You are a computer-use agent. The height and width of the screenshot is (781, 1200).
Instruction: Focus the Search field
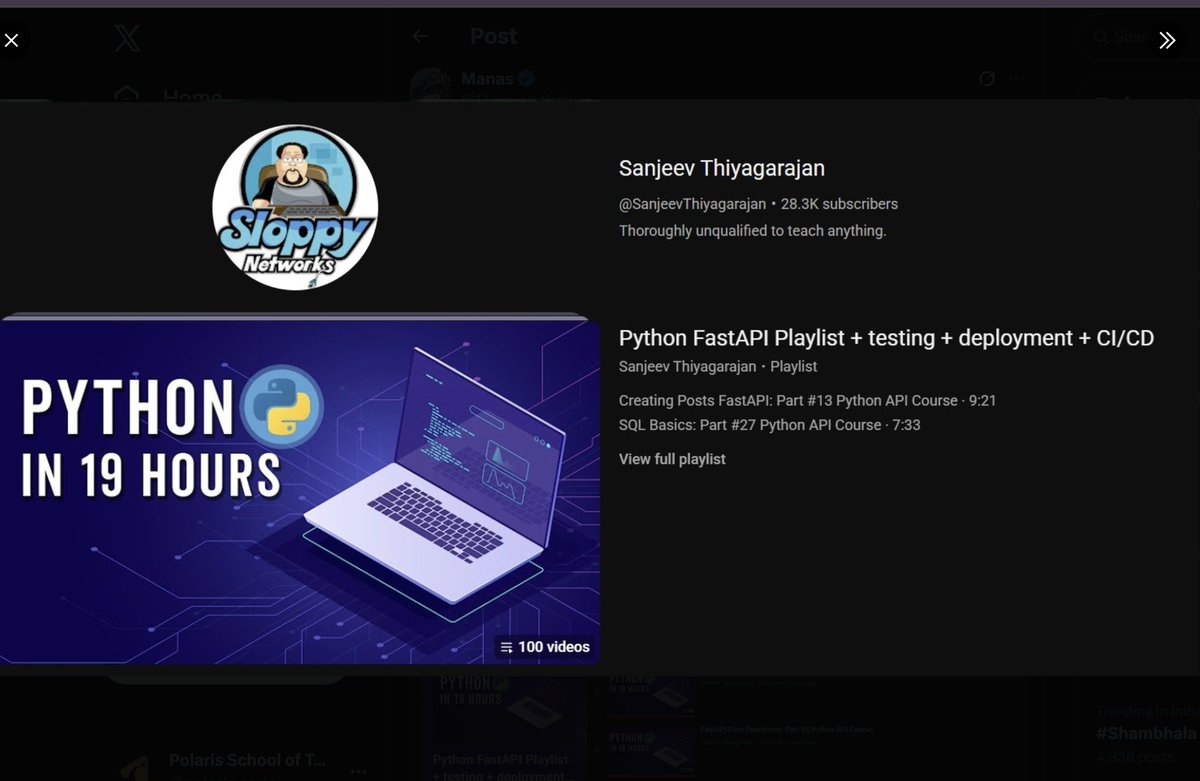pyautogui.click(x=1137, y=37)
